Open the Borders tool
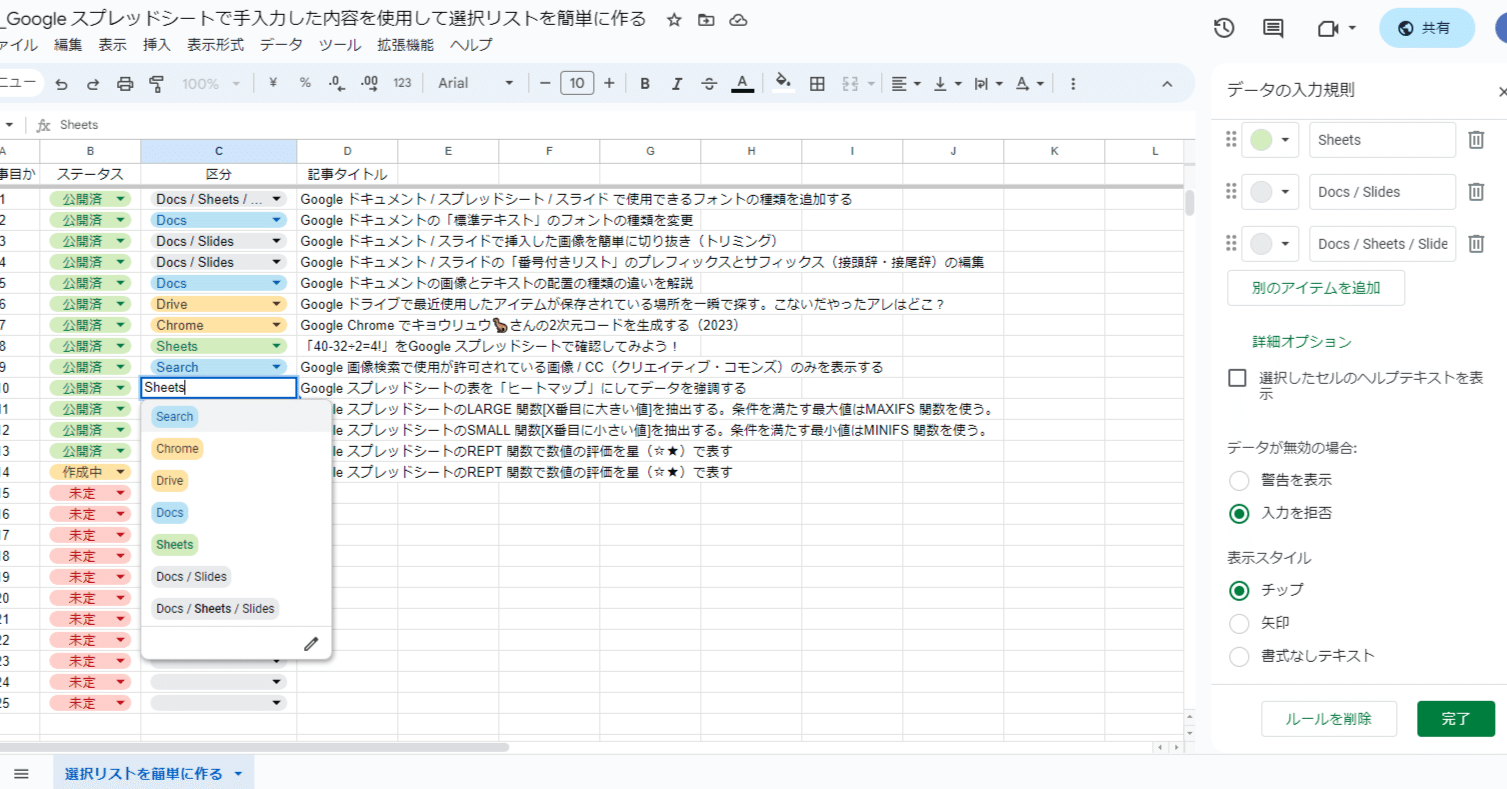The height and width of the screenshot is (789, 1507). pos(816,83)
